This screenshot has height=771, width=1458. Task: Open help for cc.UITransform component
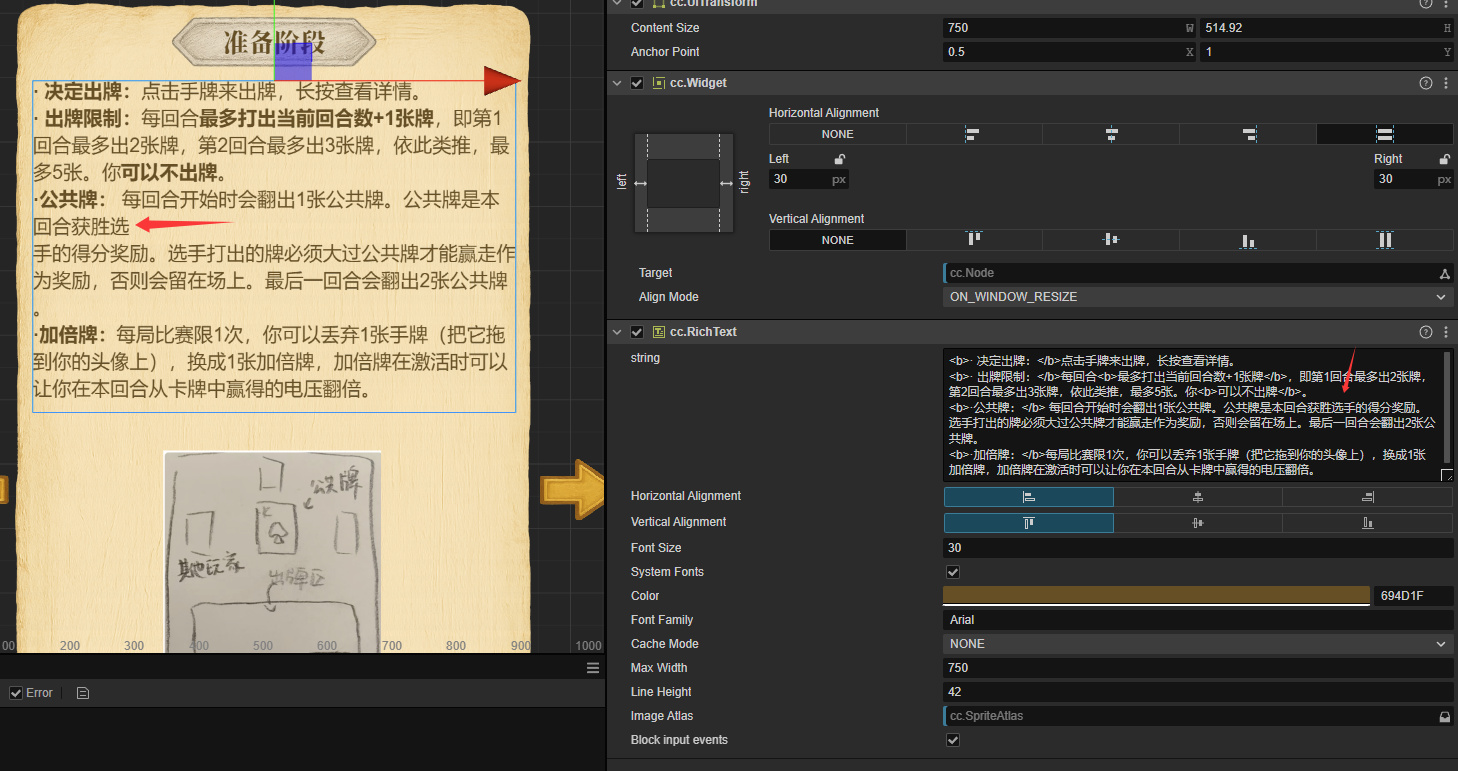point(1426,3)
